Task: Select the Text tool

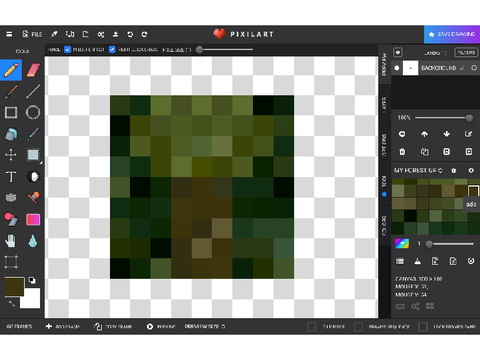Action: click(x=11, y=177)
